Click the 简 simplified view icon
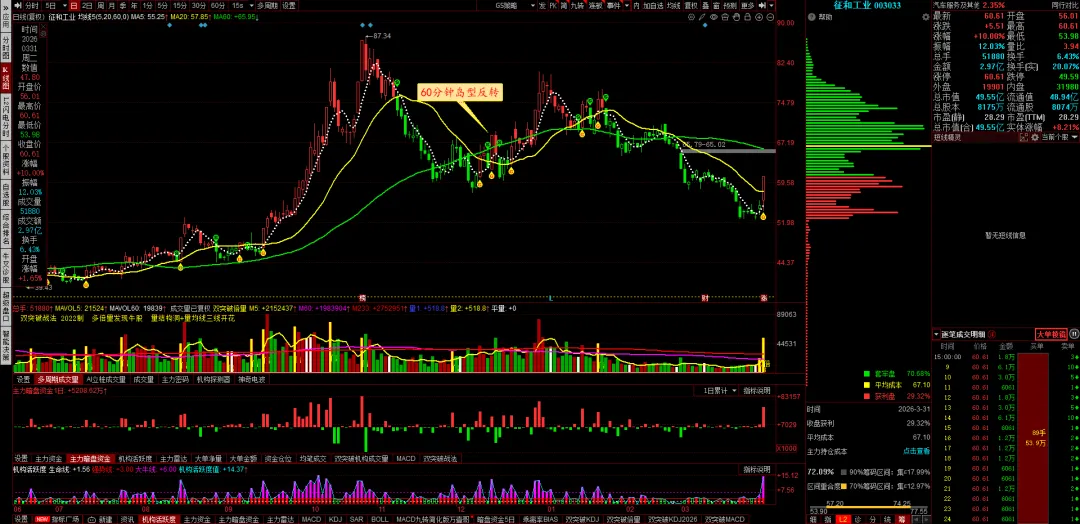Viewport: 1080px width, 524px height. coord(563,5)
